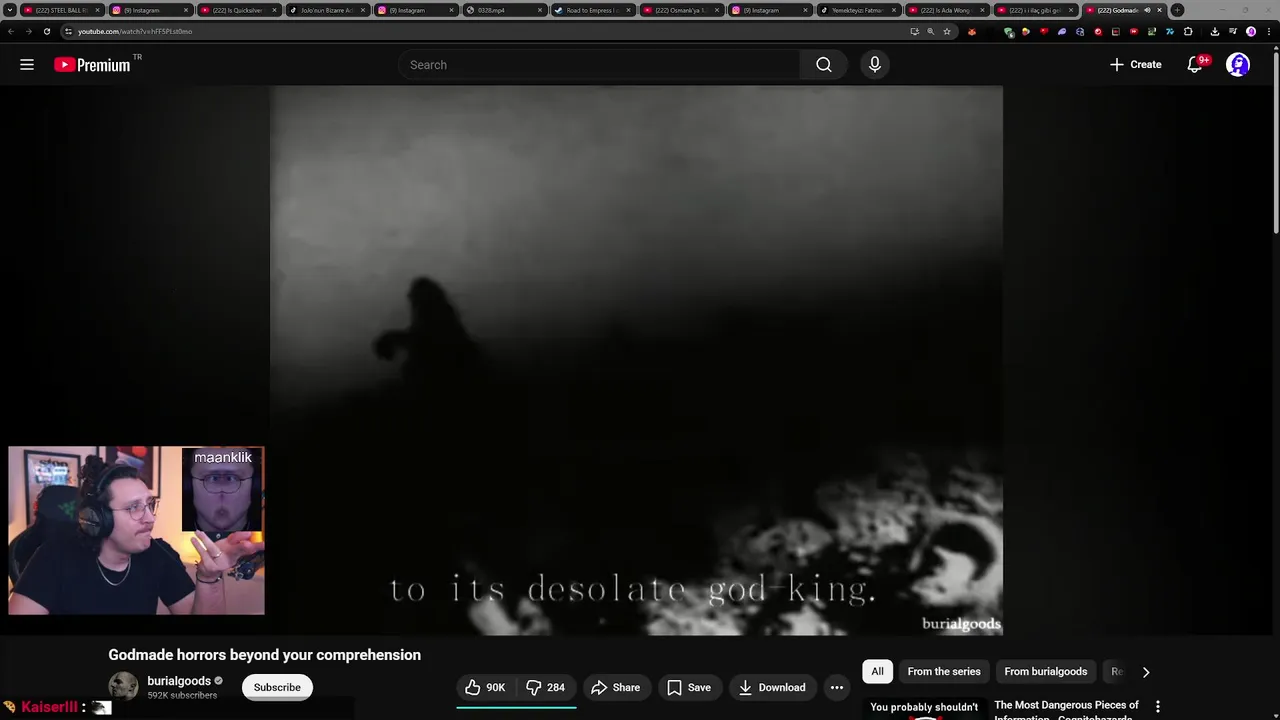1280x720 pixels.
Task: Open a new browser tab
Action: point(1177,10)
